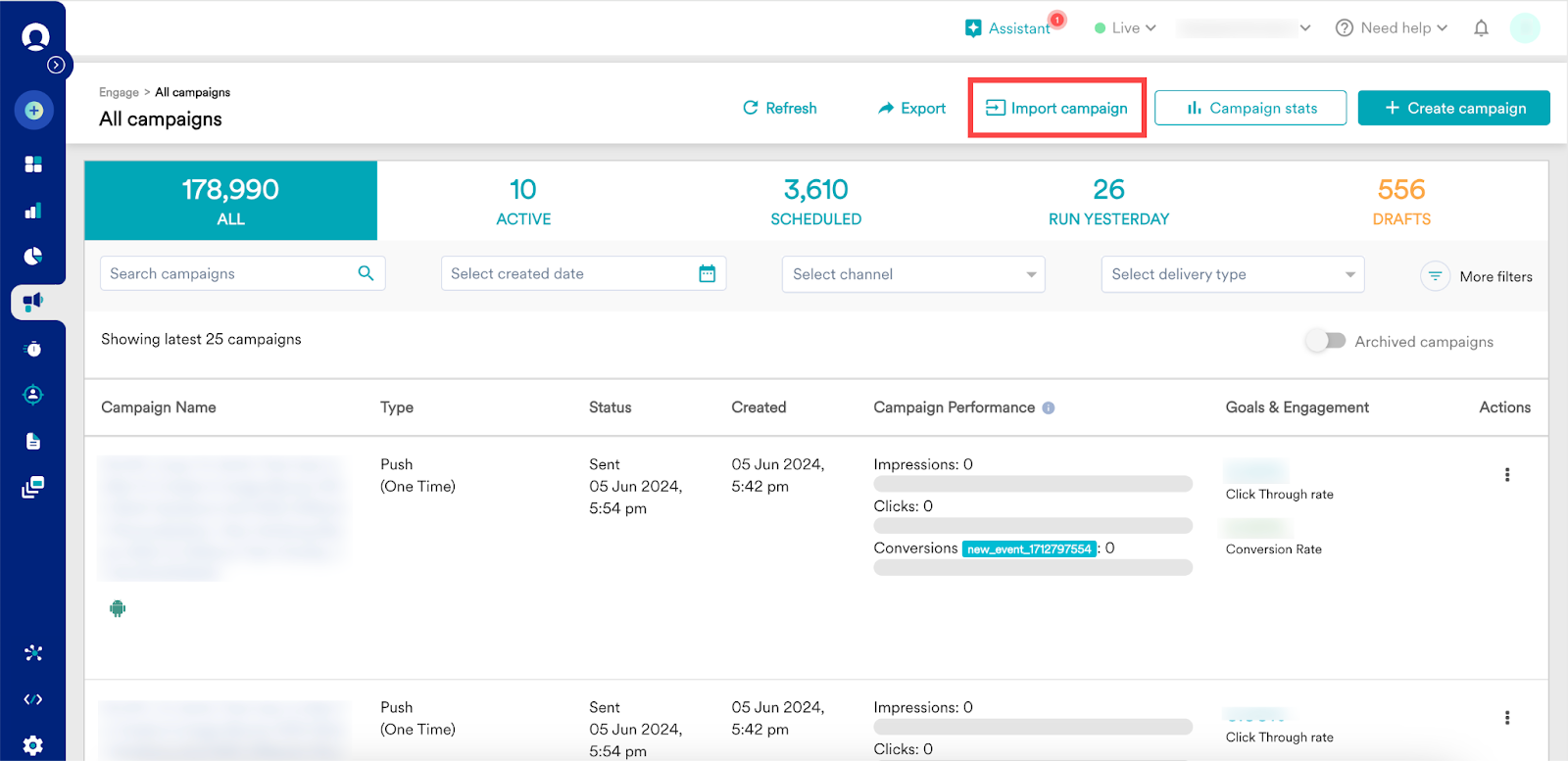Viewport: 1568px width, 761px height.
Task: Click the Import campaign button
Action: [1056, 108]
